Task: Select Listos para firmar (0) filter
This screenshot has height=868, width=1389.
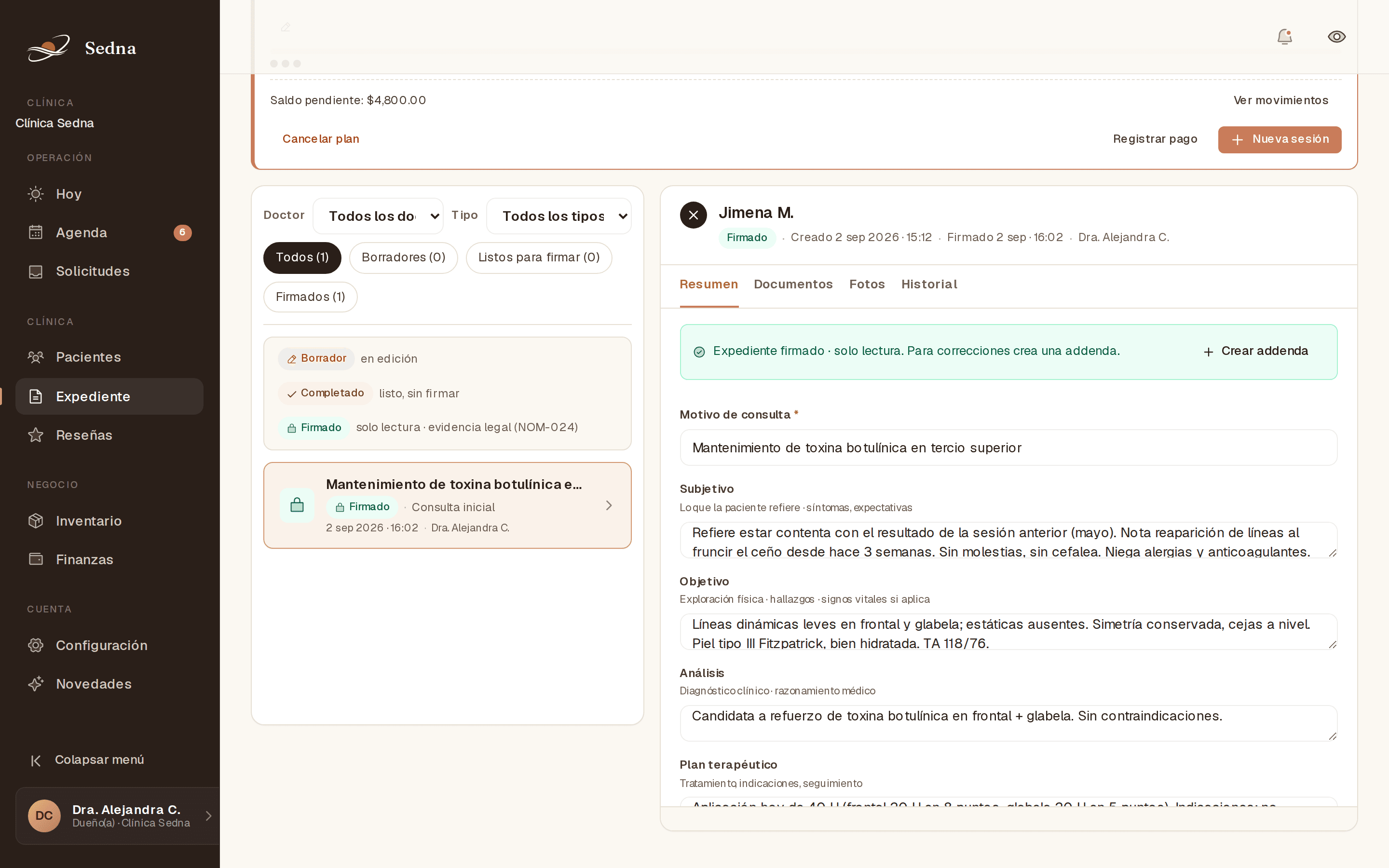Action: tap(538, 257)
